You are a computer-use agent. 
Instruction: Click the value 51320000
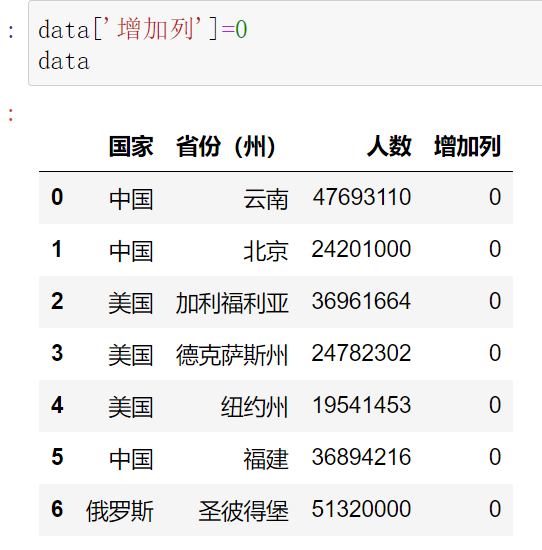click(x=361, y=509)
